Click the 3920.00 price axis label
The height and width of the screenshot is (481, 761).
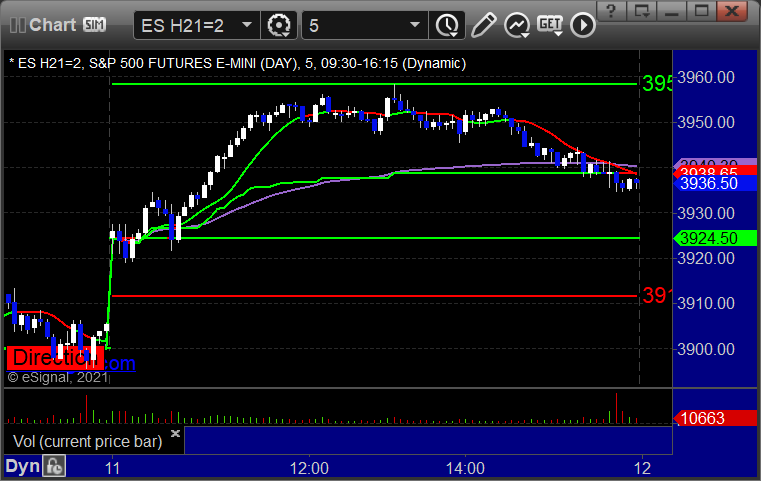pos(706,258)
